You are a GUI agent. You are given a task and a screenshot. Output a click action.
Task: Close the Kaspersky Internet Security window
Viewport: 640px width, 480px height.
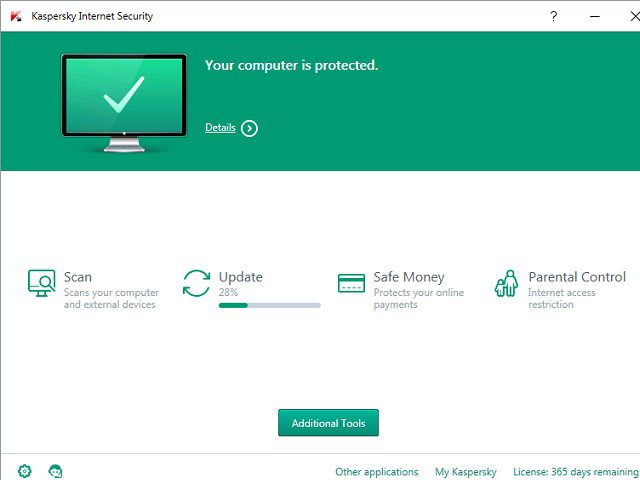[x=634, y=16]
